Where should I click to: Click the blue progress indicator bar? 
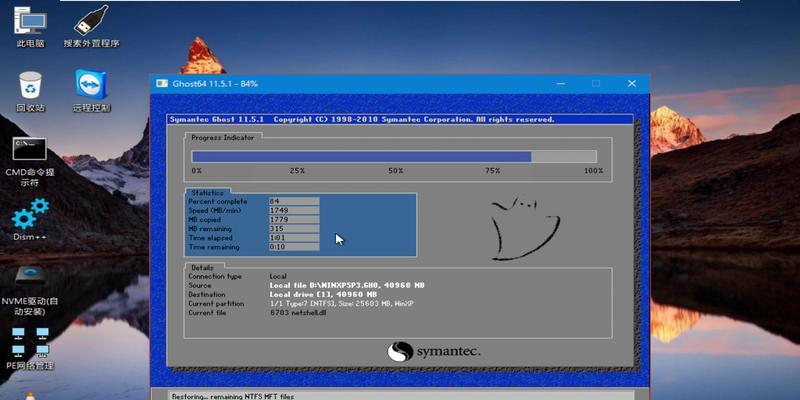click(394, 157)
